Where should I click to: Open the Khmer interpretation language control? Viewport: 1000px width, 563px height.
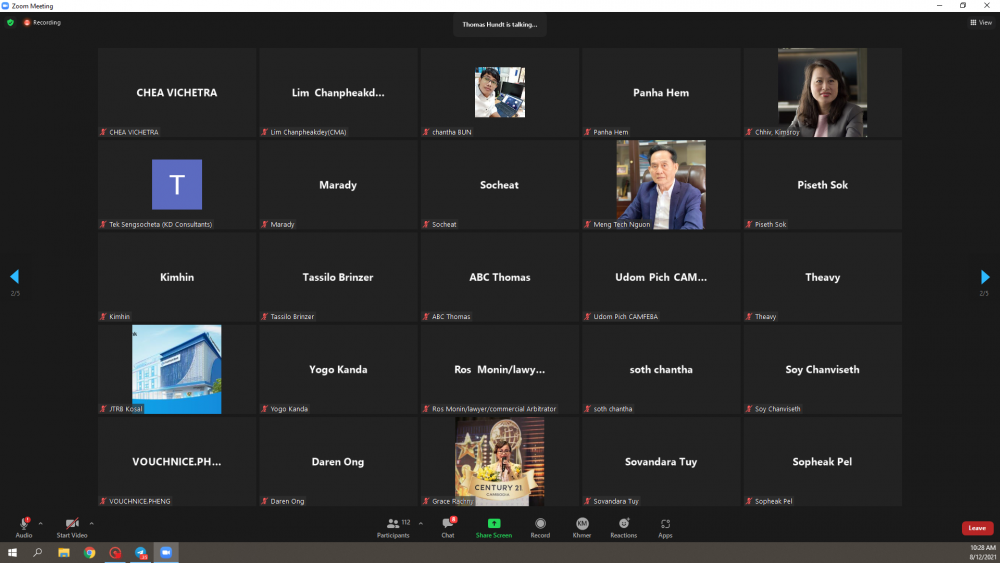click(x=581, y=526)
